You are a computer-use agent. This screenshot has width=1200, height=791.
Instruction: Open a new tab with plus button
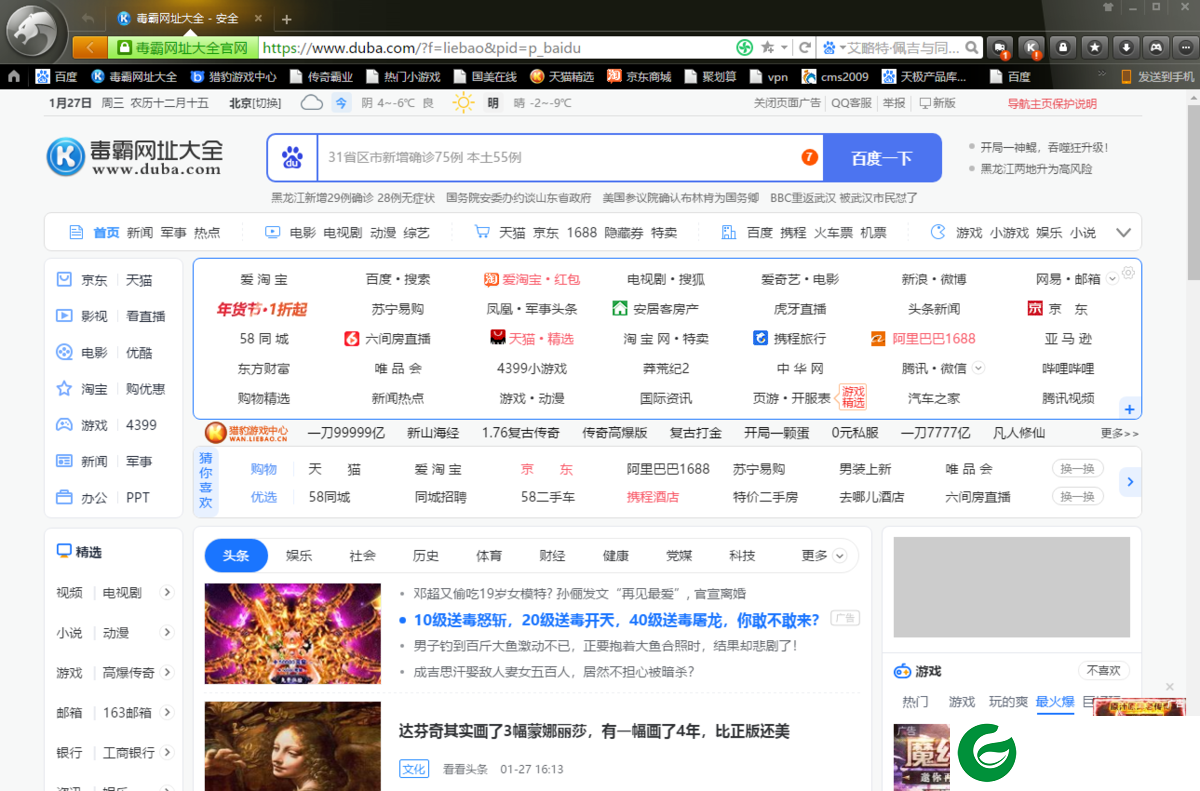click(x=286, y=19)
